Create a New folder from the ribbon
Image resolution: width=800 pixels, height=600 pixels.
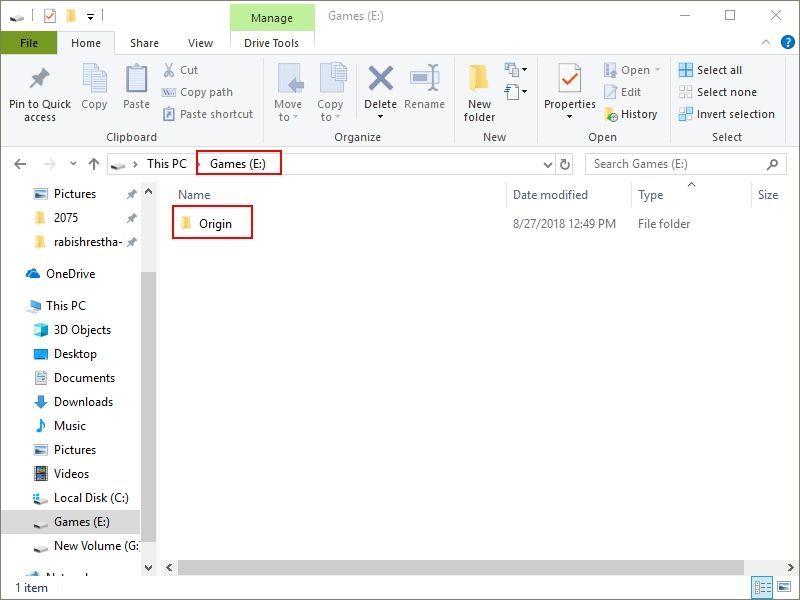(479, 79)
